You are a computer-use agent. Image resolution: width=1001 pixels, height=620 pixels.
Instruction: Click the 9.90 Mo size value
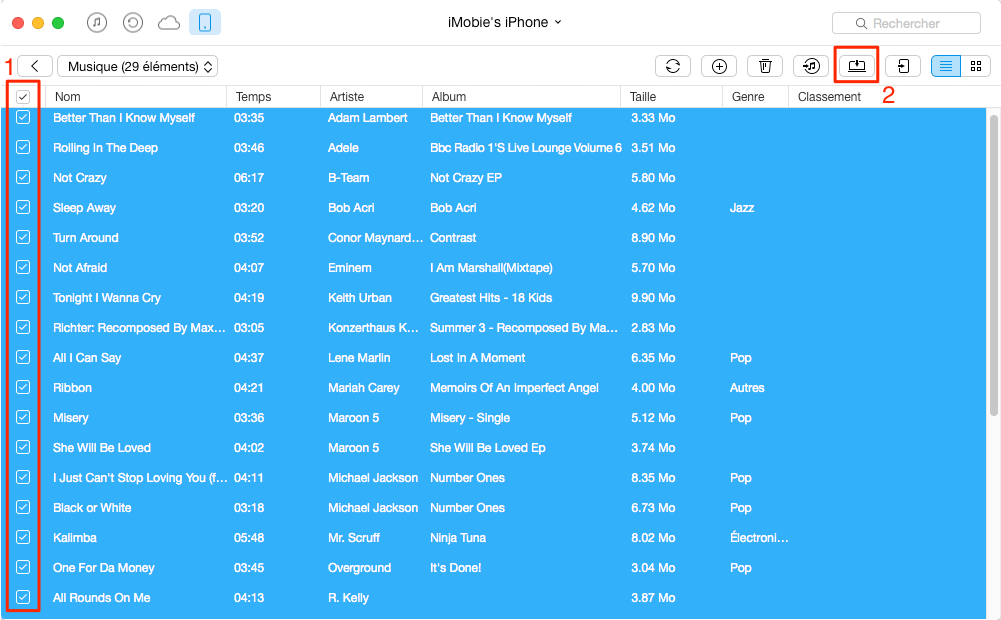[653, 298]
